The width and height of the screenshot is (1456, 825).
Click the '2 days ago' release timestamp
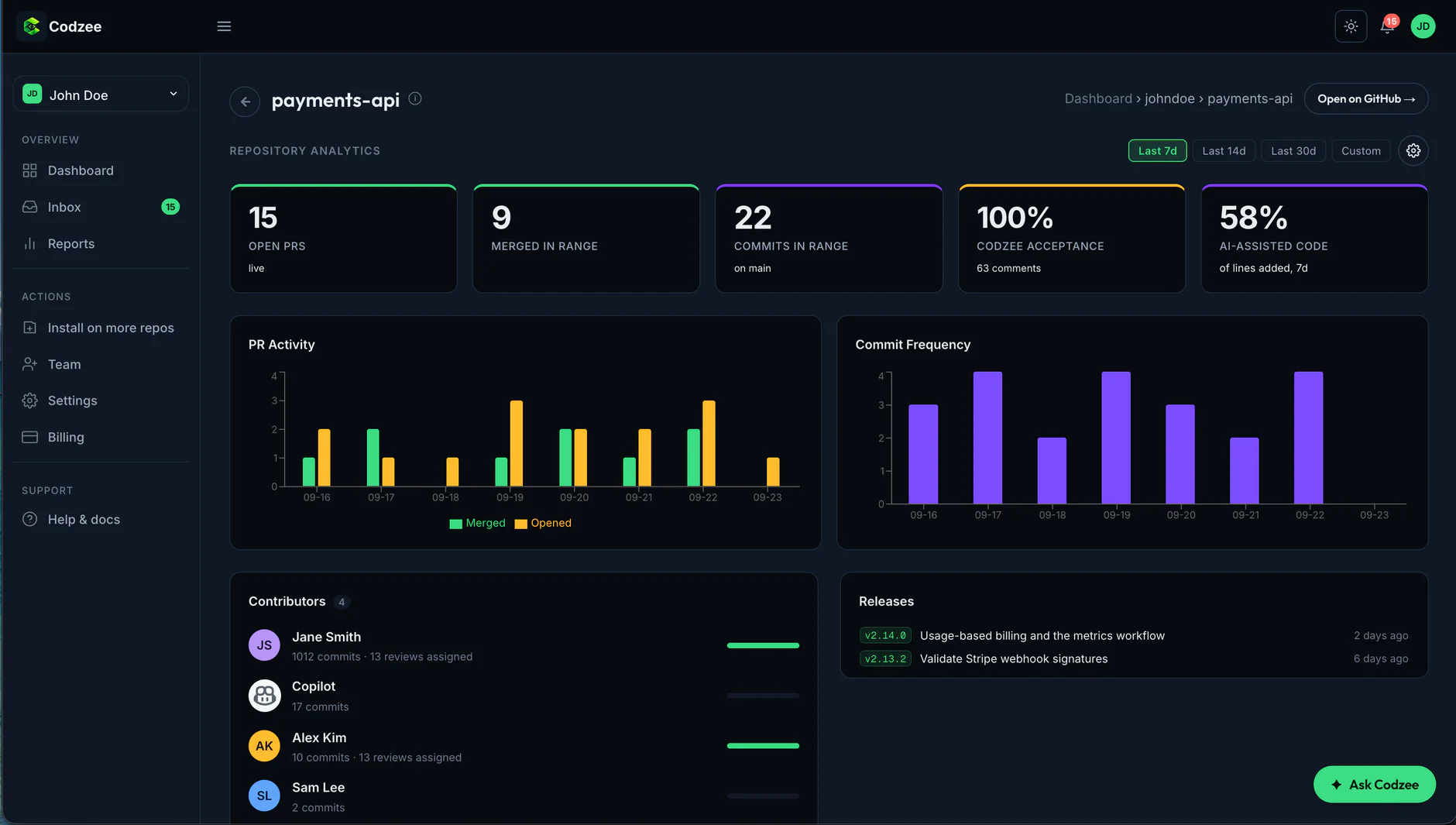tap(1381, 635)
